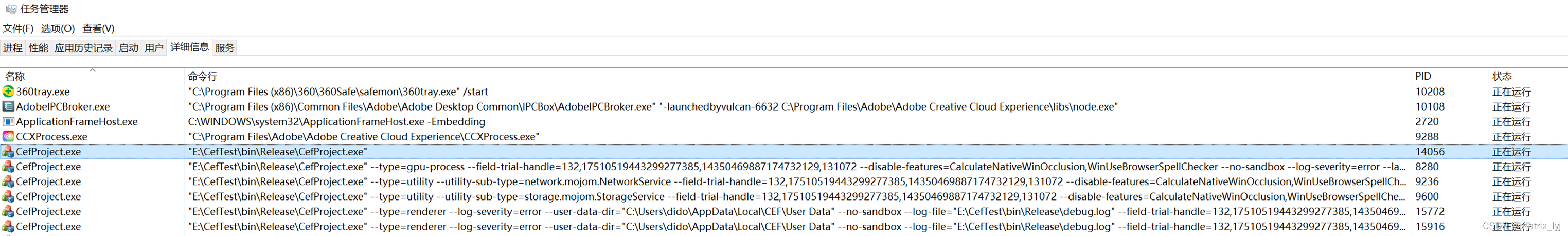Open the 文件(F) menu
This screenshot has height=236, width=1568.
[18, 29]
